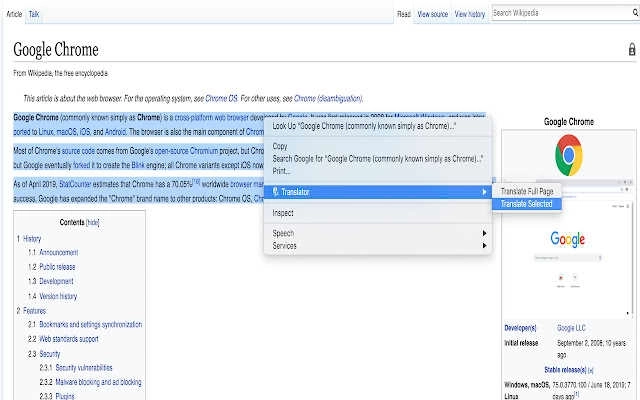This screenshot has height=400, width=640.
Task: Expand the Services submenu arrow
Action: (x=485, y=246)
